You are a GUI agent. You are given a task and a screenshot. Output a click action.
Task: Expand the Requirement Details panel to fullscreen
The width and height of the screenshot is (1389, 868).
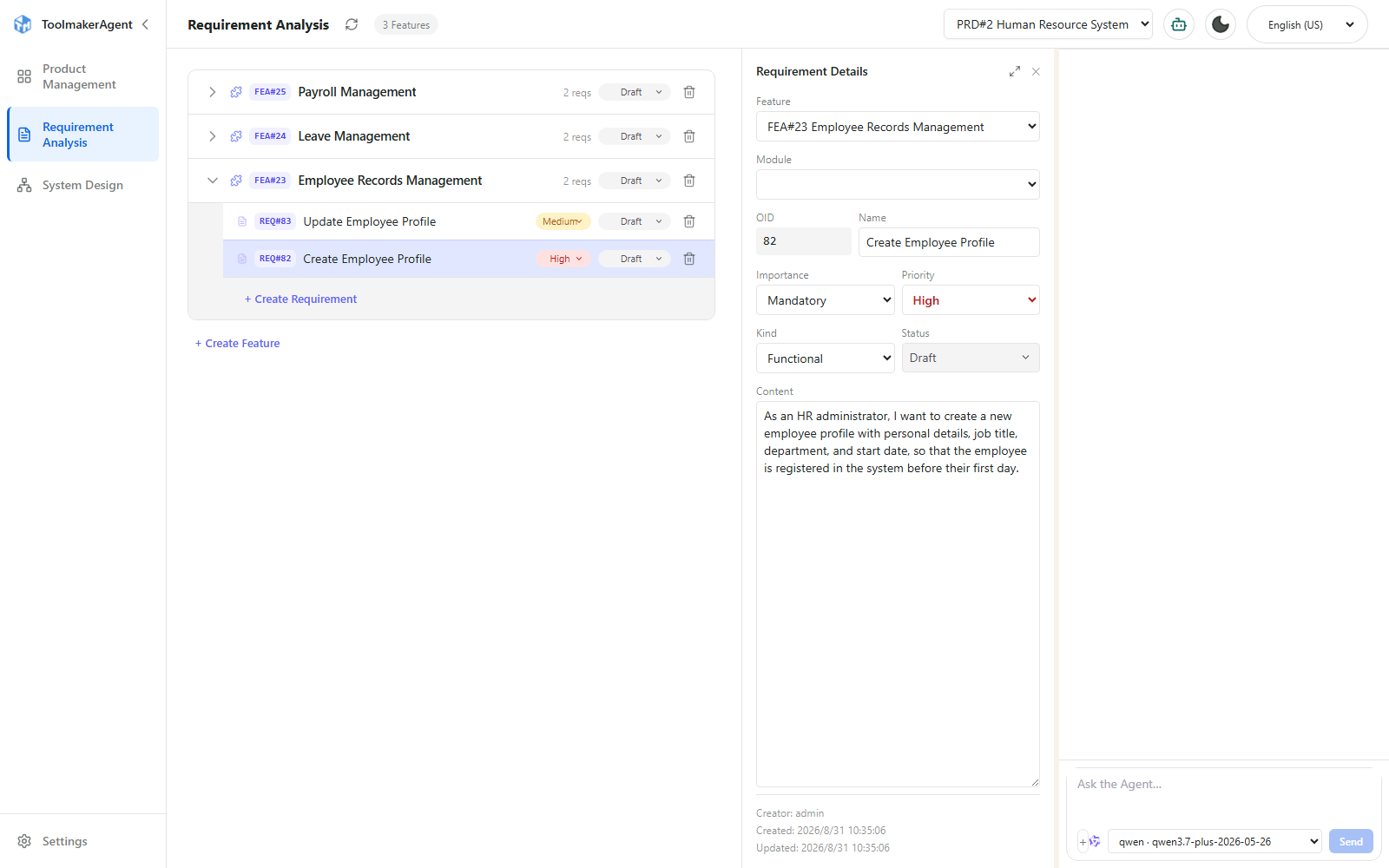(x=1014, y=71)
